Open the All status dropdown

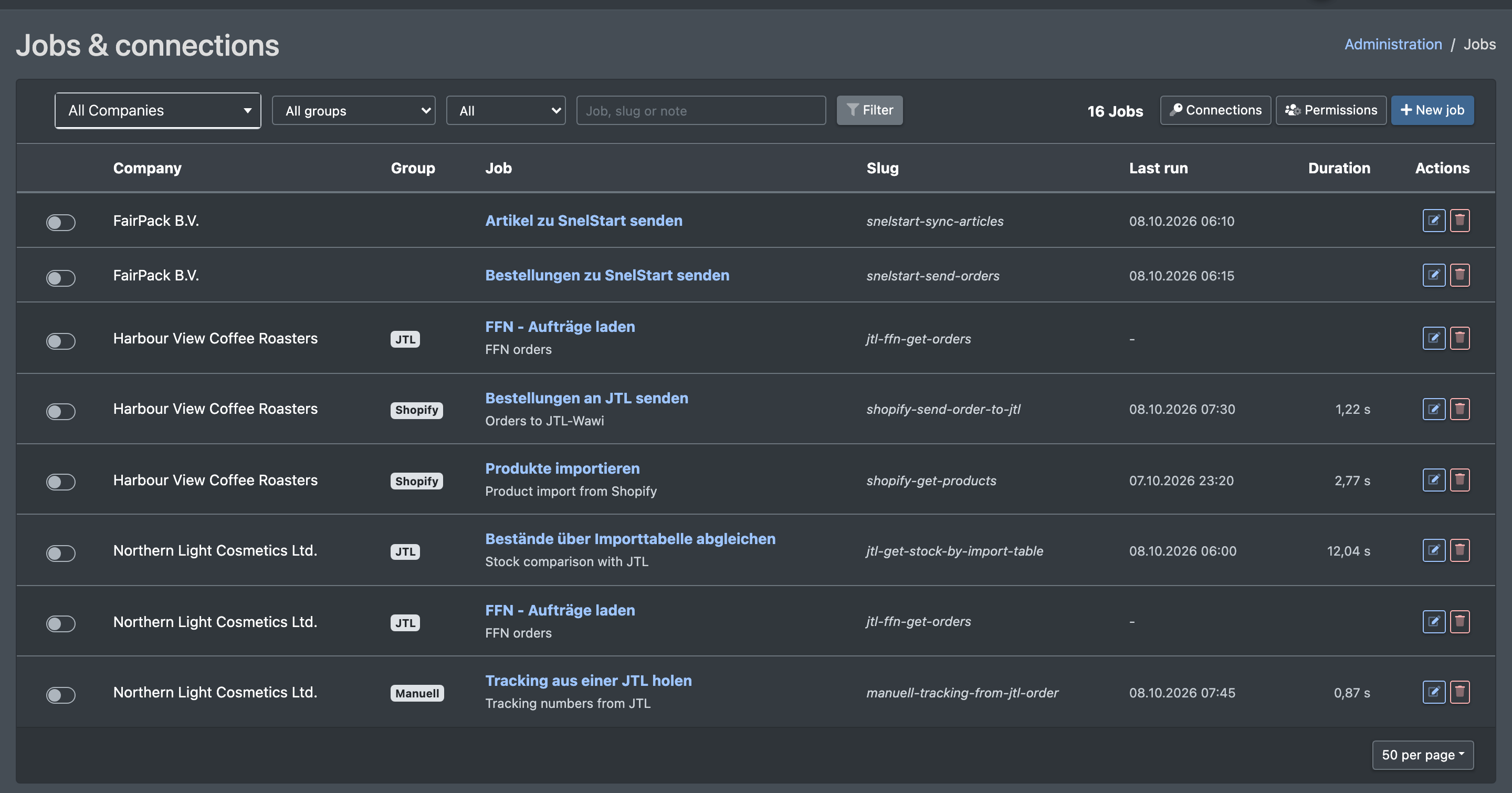click(506, 110)
